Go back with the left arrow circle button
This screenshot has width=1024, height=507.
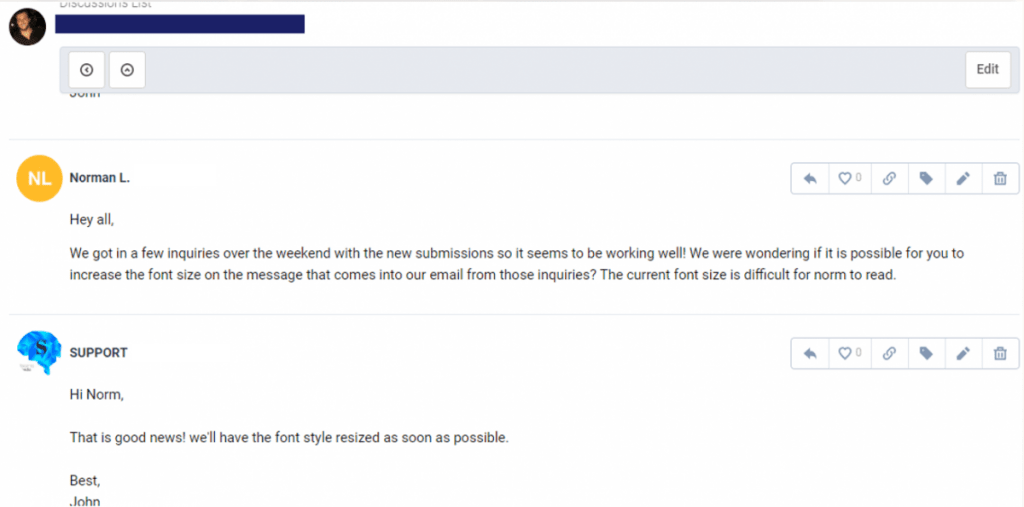pos(86,70)
